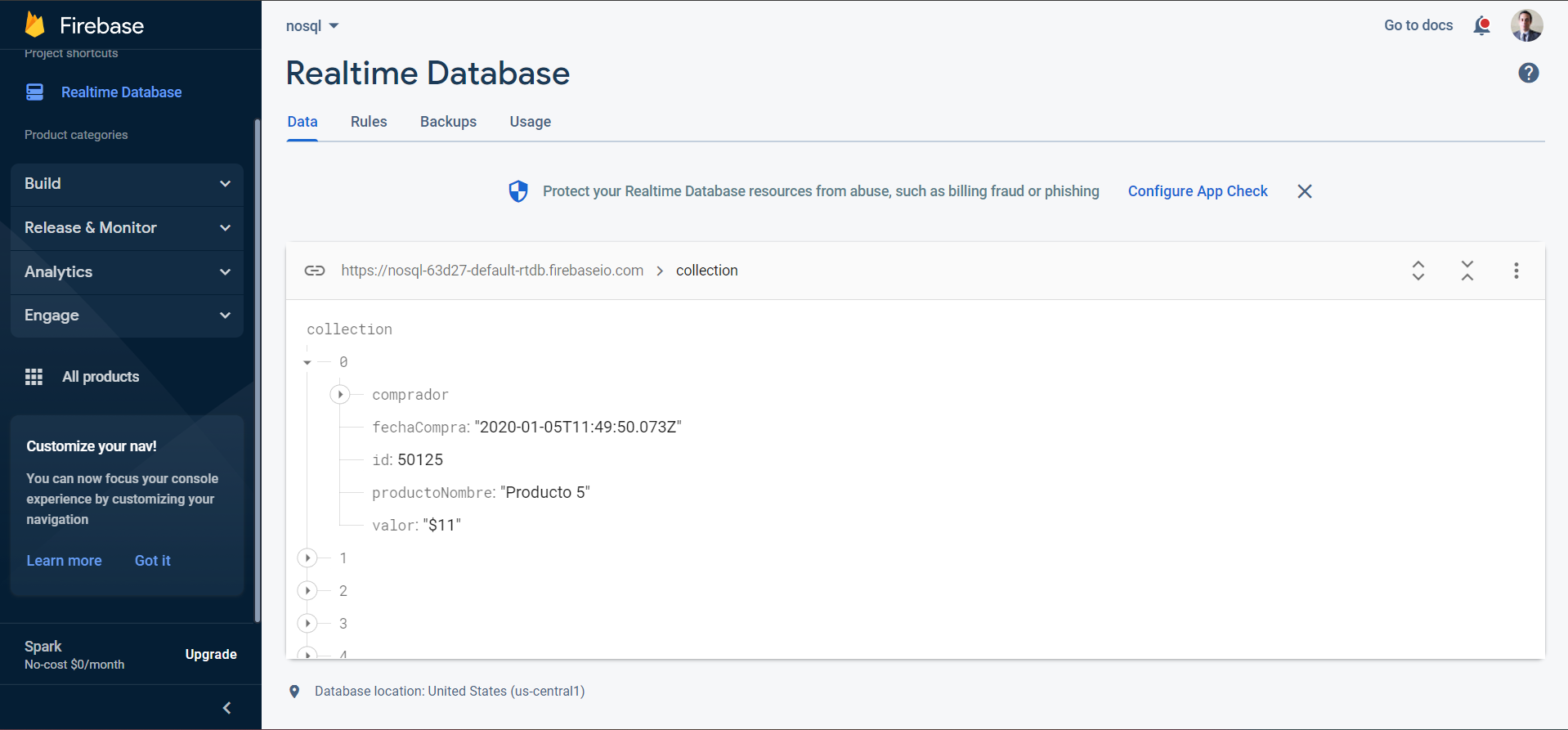Expand the Release & Monitor category
This screenshot has height=730, width=1568.
[127, 228]
